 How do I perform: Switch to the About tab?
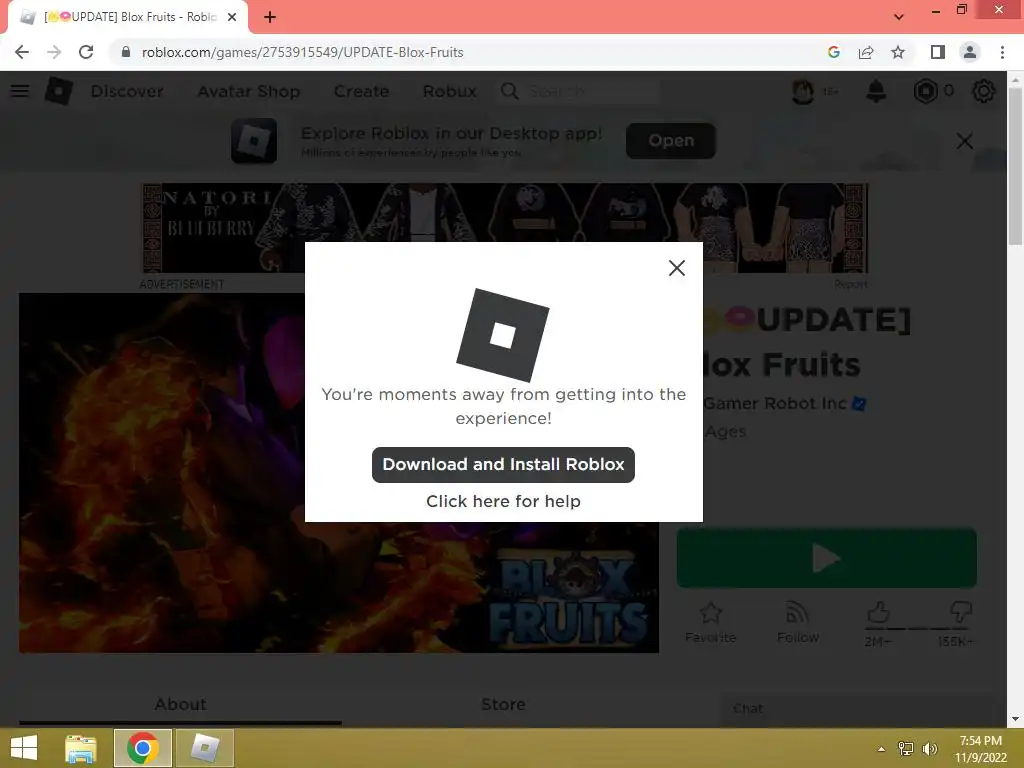click(x=180, y=704)
